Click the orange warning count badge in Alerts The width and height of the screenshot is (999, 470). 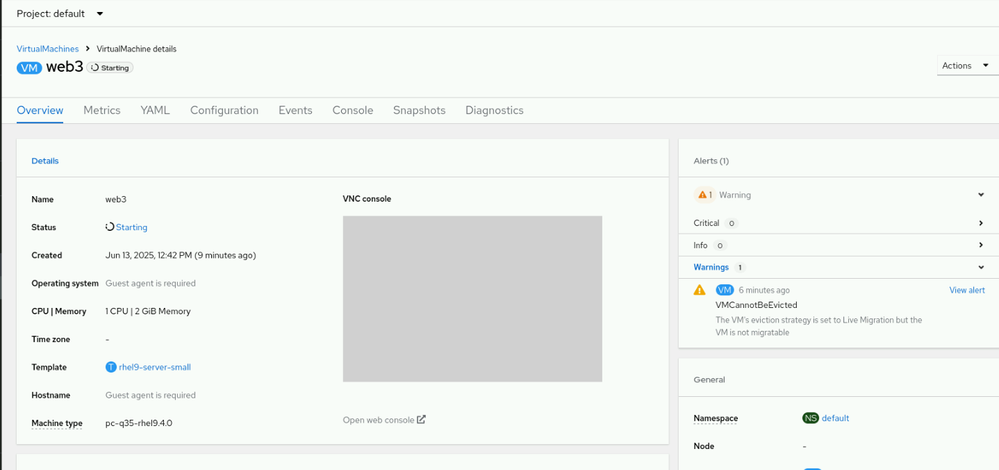click(705, 195)
